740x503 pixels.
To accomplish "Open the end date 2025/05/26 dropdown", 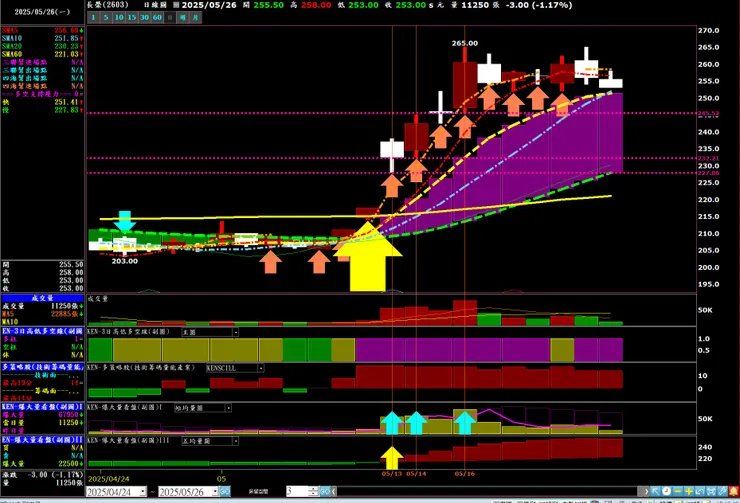I will coord(215,491).
